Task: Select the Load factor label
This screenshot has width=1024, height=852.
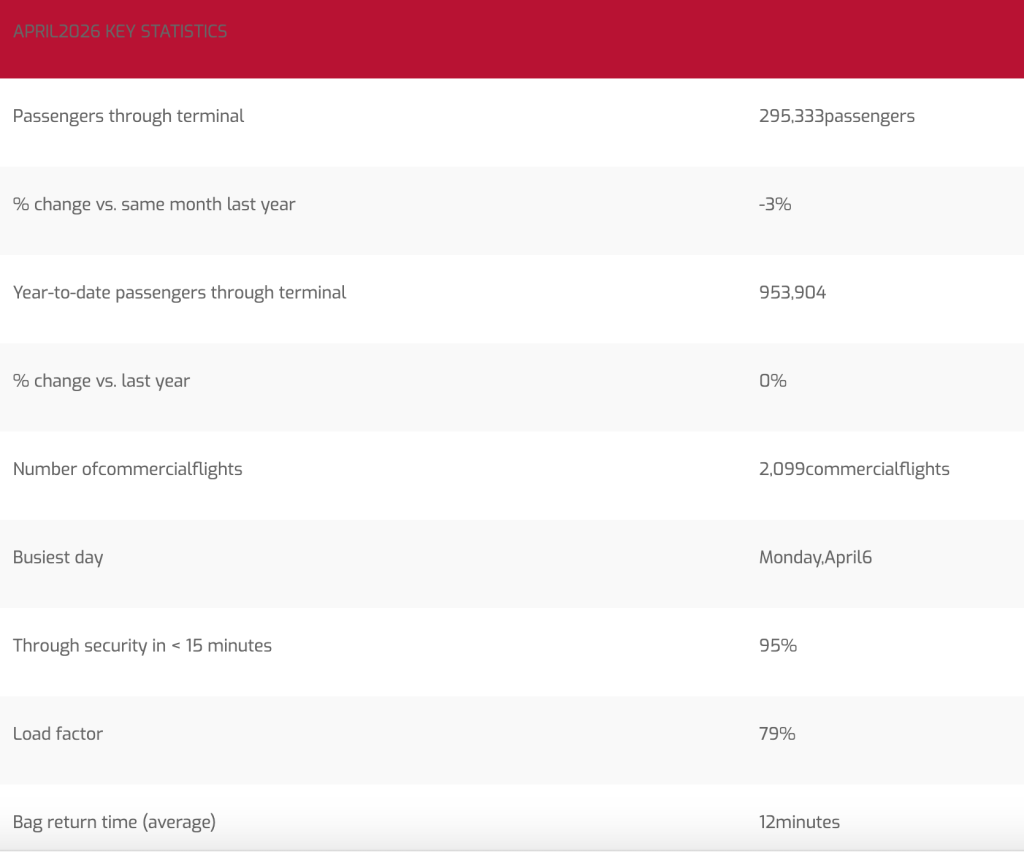Action: click(x=58, y=733)
